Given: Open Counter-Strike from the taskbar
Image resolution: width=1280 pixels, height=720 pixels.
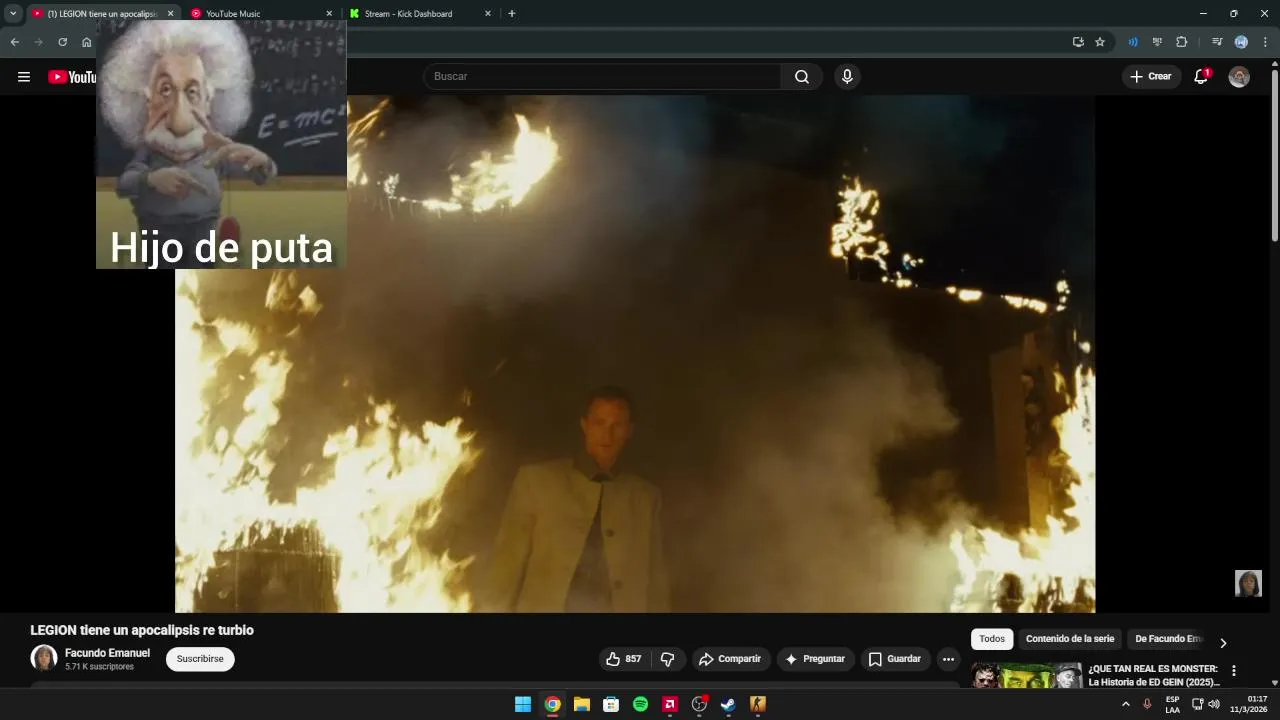Looking at the screenshot, I should pyautogui.click(x=757, y=704).
